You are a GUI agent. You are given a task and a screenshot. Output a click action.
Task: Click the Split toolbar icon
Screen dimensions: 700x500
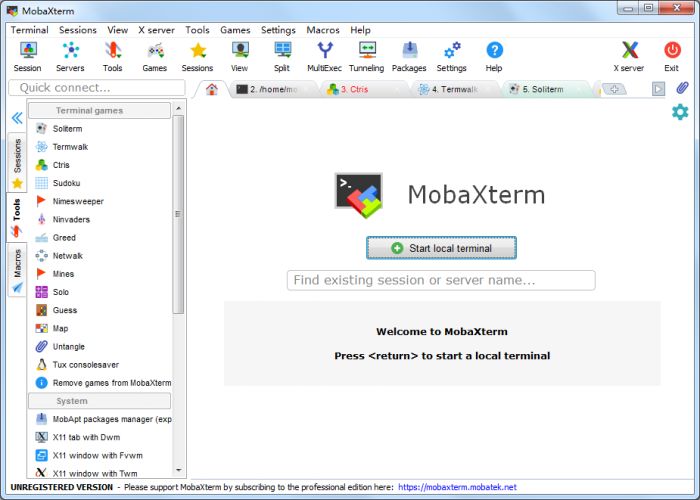click(282, 57)
